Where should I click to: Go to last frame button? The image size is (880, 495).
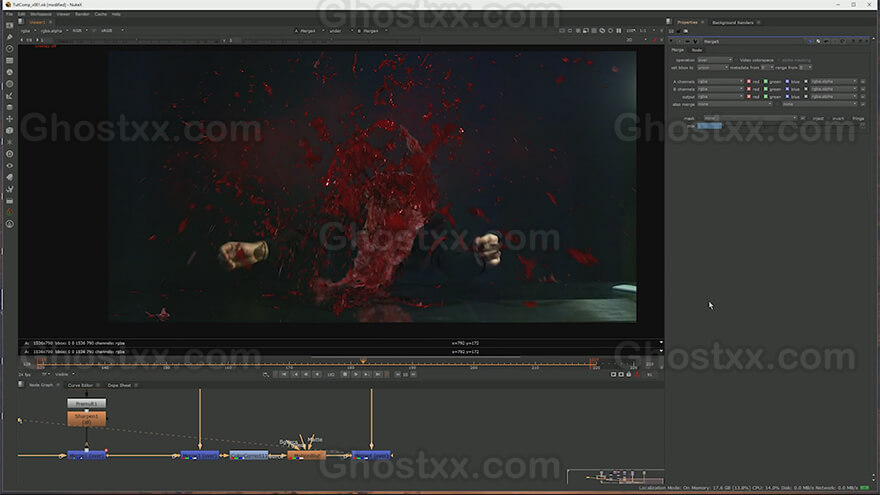pyautogui.click(x=378, y=374)
